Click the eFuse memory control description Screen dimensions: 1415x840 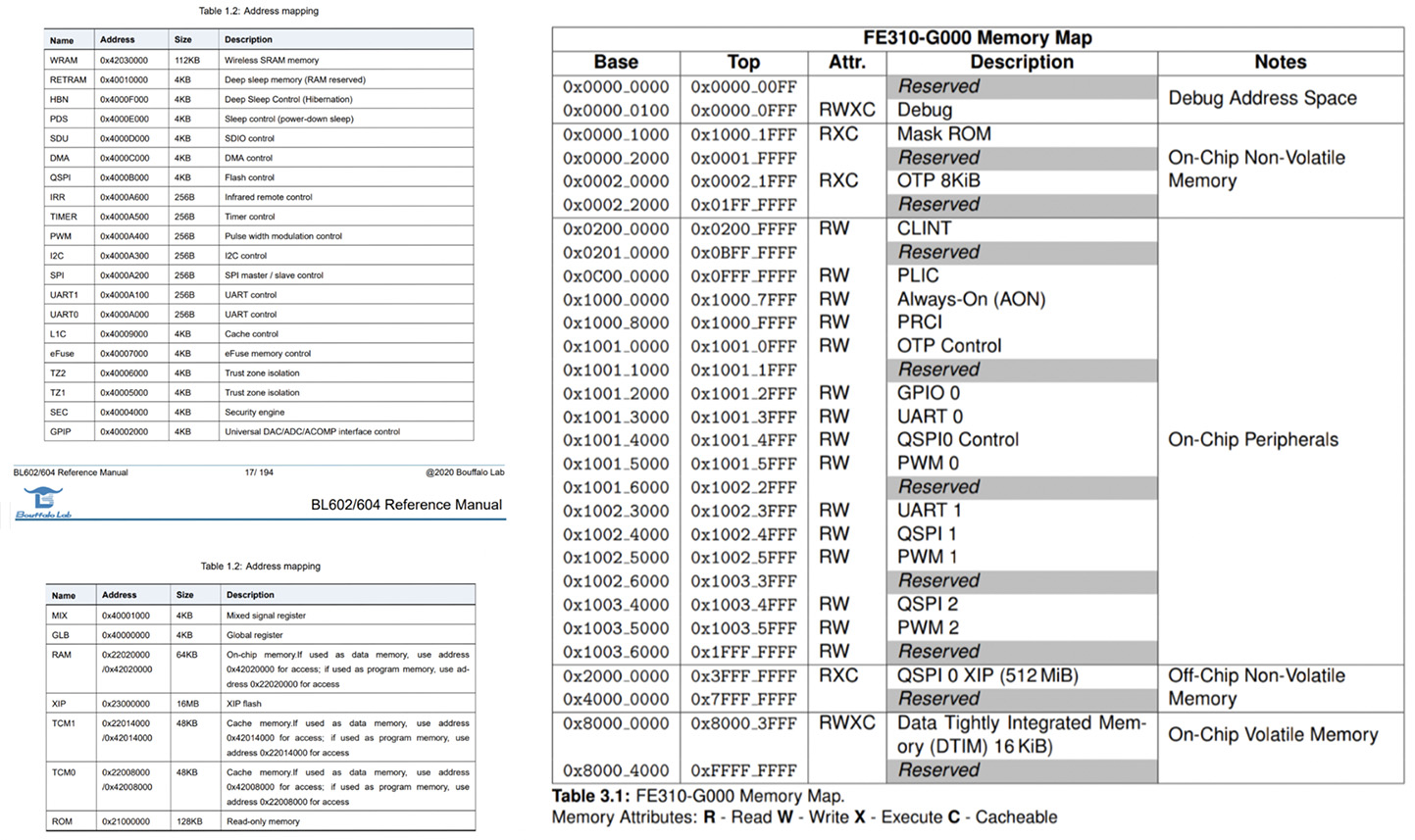(268, 354)
